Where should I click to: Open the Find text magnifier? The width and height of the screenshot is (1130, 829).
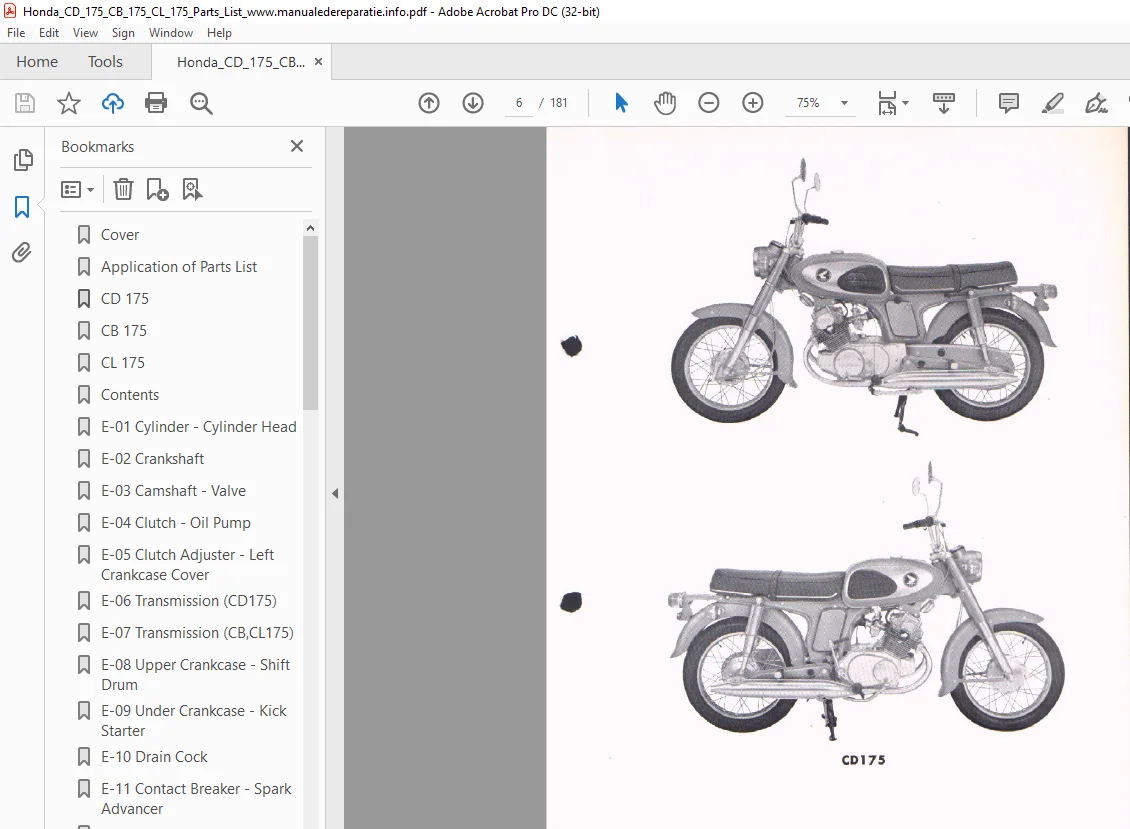[x=201, y=103]
